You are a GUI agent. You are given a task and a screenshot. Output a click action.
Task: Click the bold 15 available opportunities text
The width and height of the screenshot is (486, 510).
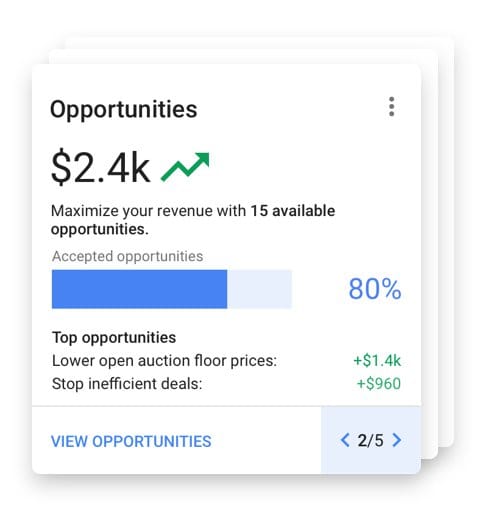tap(193, 220)
